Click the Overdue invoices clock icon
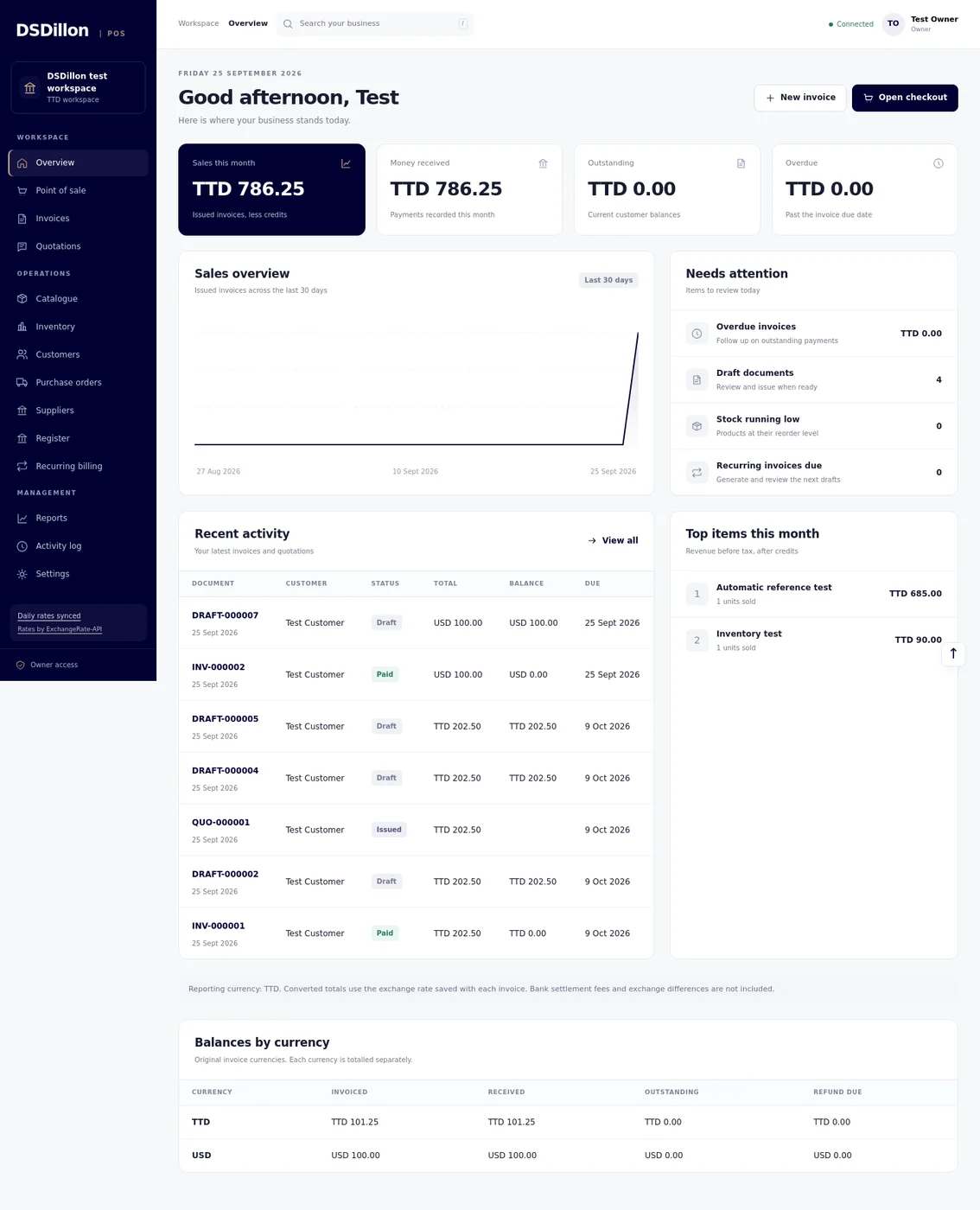The width and height of the screenshot is (980, 1210). [697, 334]
